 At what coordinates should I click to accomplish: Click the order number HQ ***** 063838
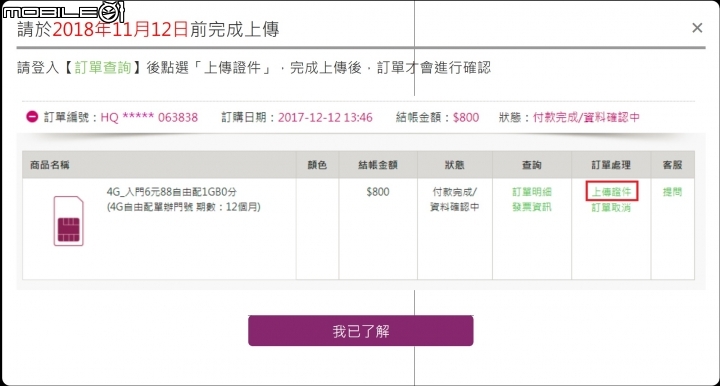pos(149,117)
